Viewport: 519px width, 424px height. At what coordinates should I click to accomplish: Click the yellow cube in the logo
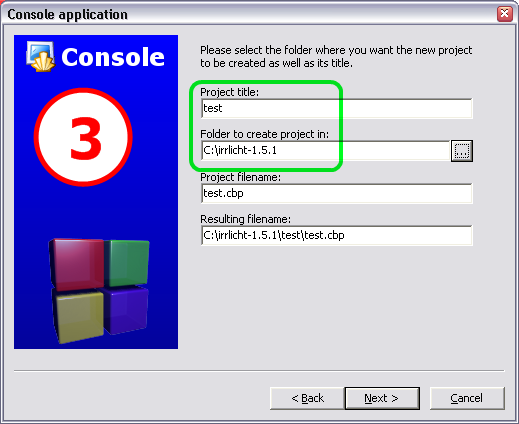(x=78, y=315)
